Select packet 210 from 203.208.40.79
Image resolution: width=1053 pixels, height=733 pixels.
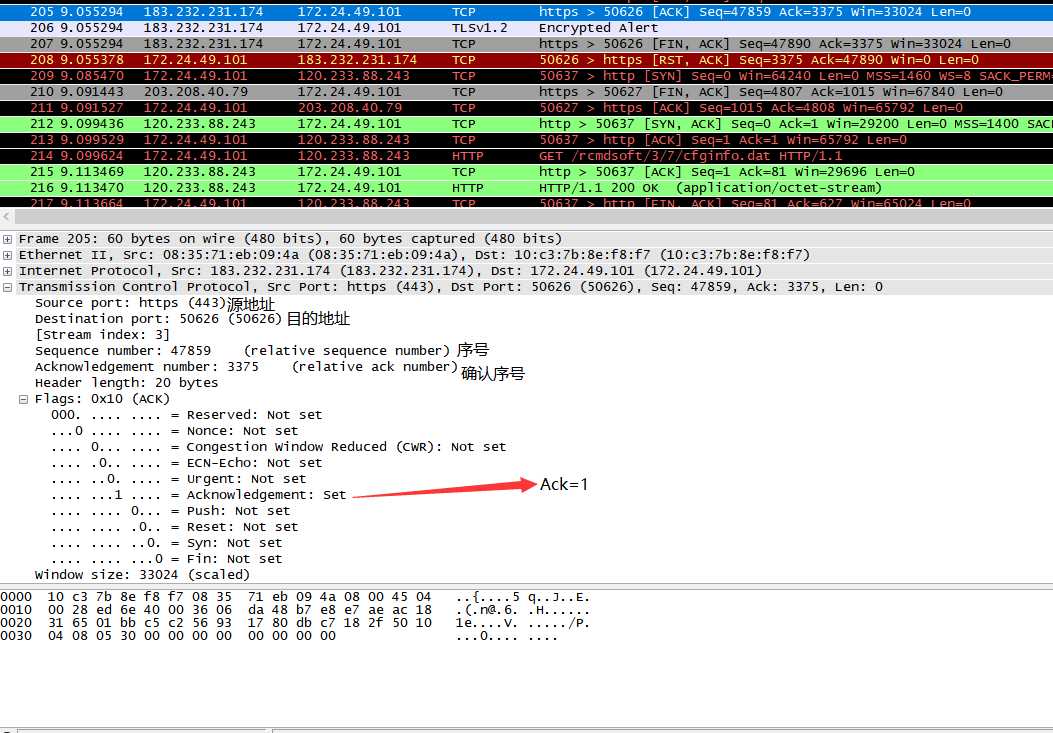pos(526,92)
